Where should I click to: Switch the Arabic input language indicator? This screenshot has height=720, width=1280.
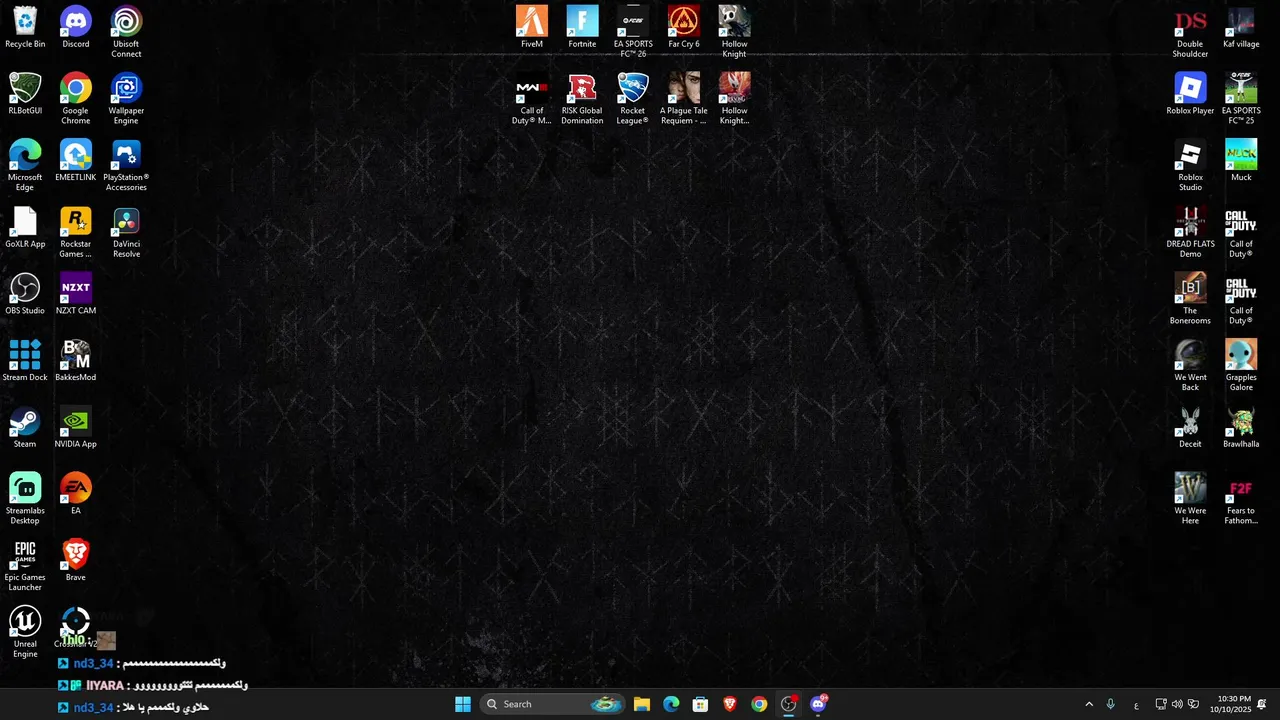pos(1136,705)
